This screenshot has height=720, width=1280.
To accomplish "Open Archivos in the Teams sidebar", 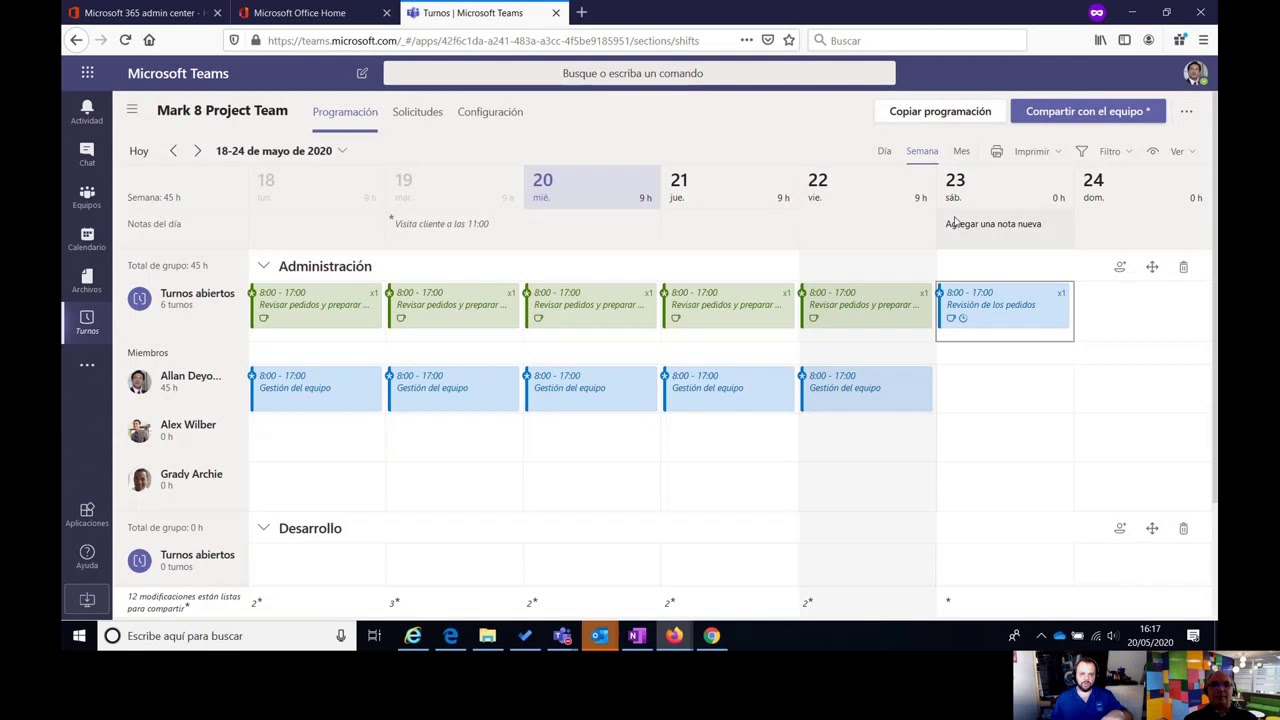I will pos(87,281).
